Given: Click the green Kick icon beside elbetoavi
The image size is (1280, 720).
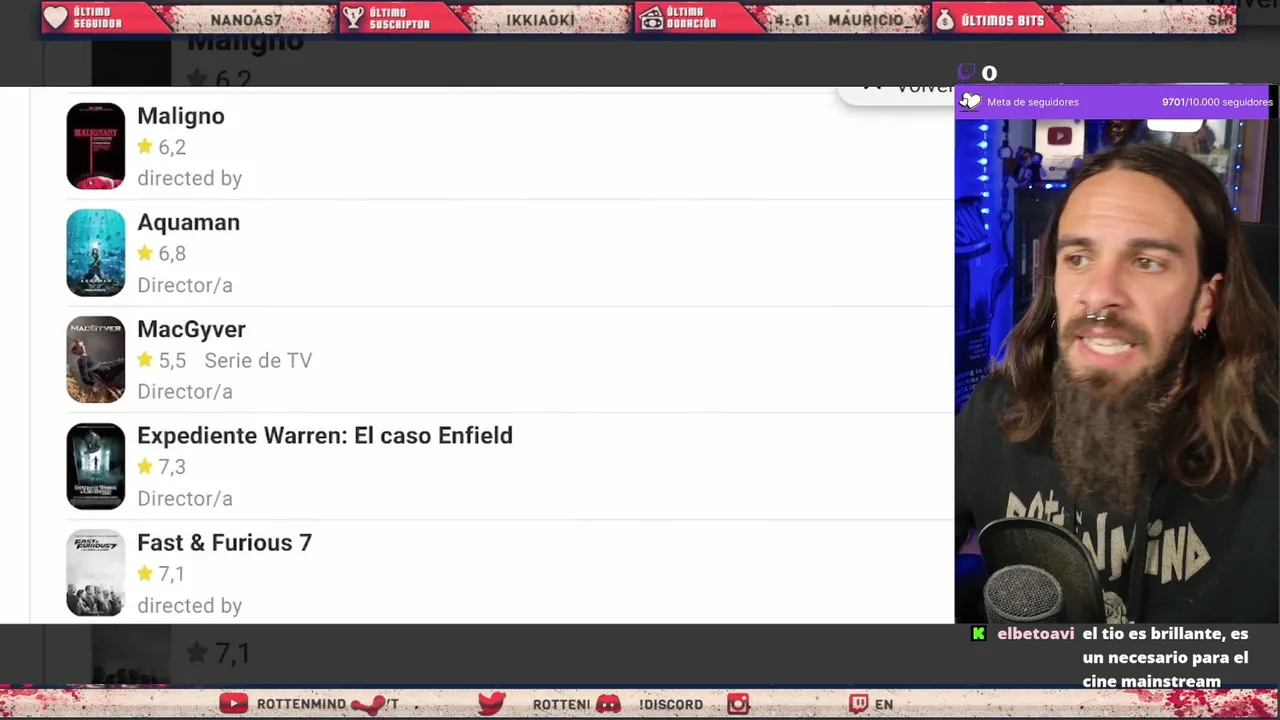Looking at the screenshot, I should (x=979, y=634).
